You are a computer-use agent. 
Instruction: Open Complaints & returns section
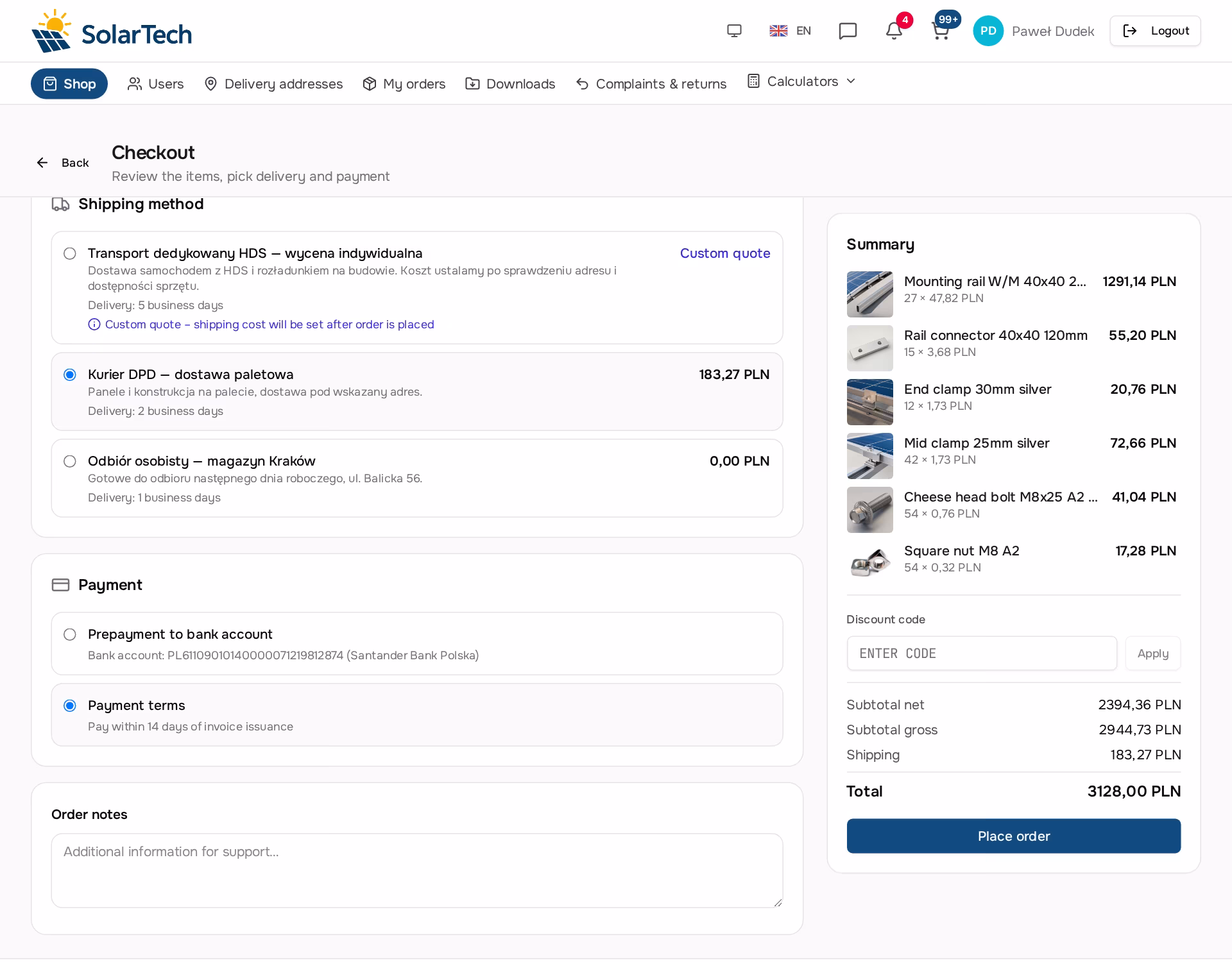coord(651,84)
